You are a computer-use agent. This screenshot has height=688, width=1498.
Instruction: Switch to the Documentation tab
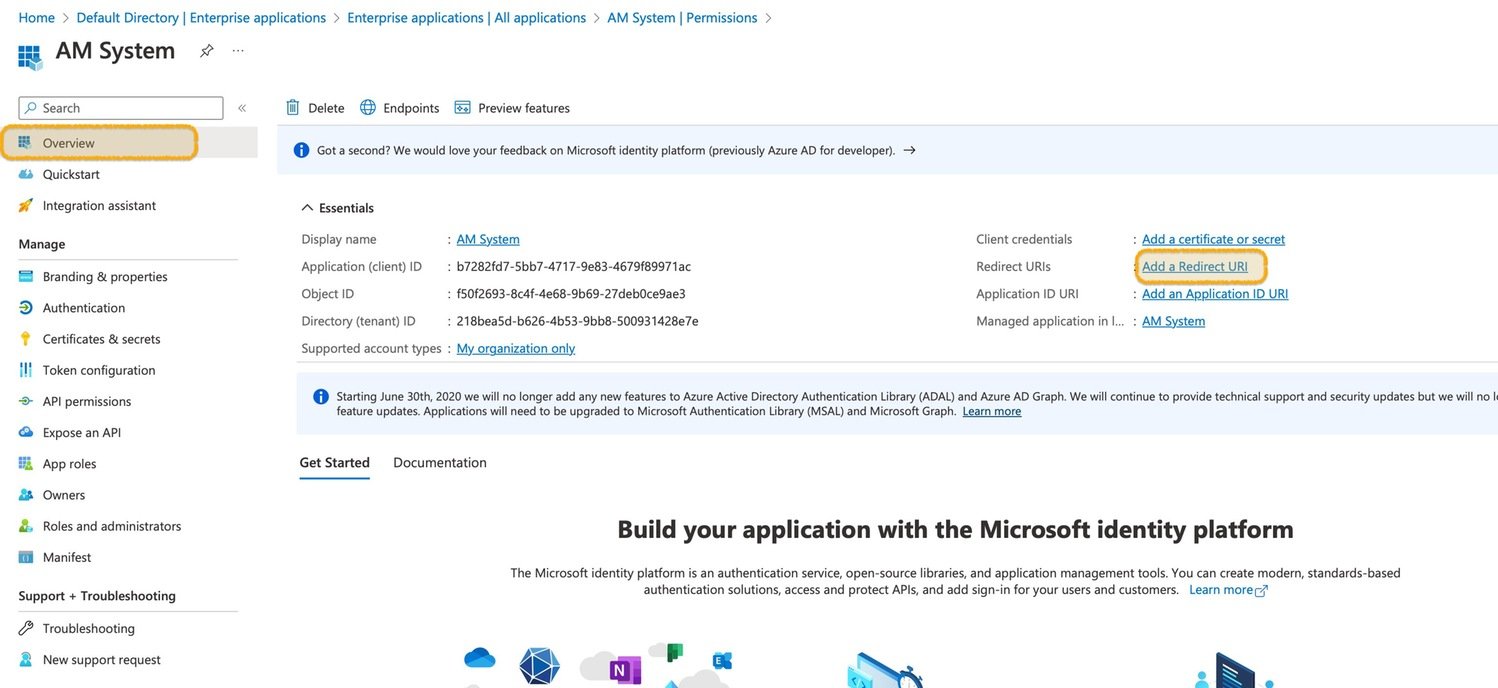tap(440, 463)
